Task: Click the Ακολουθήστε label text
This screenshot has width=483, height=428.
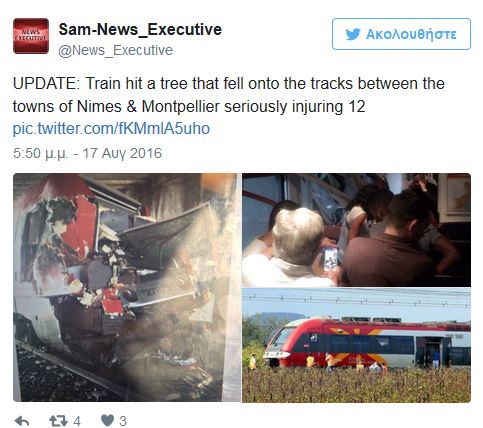Action: tap(411, 34)
